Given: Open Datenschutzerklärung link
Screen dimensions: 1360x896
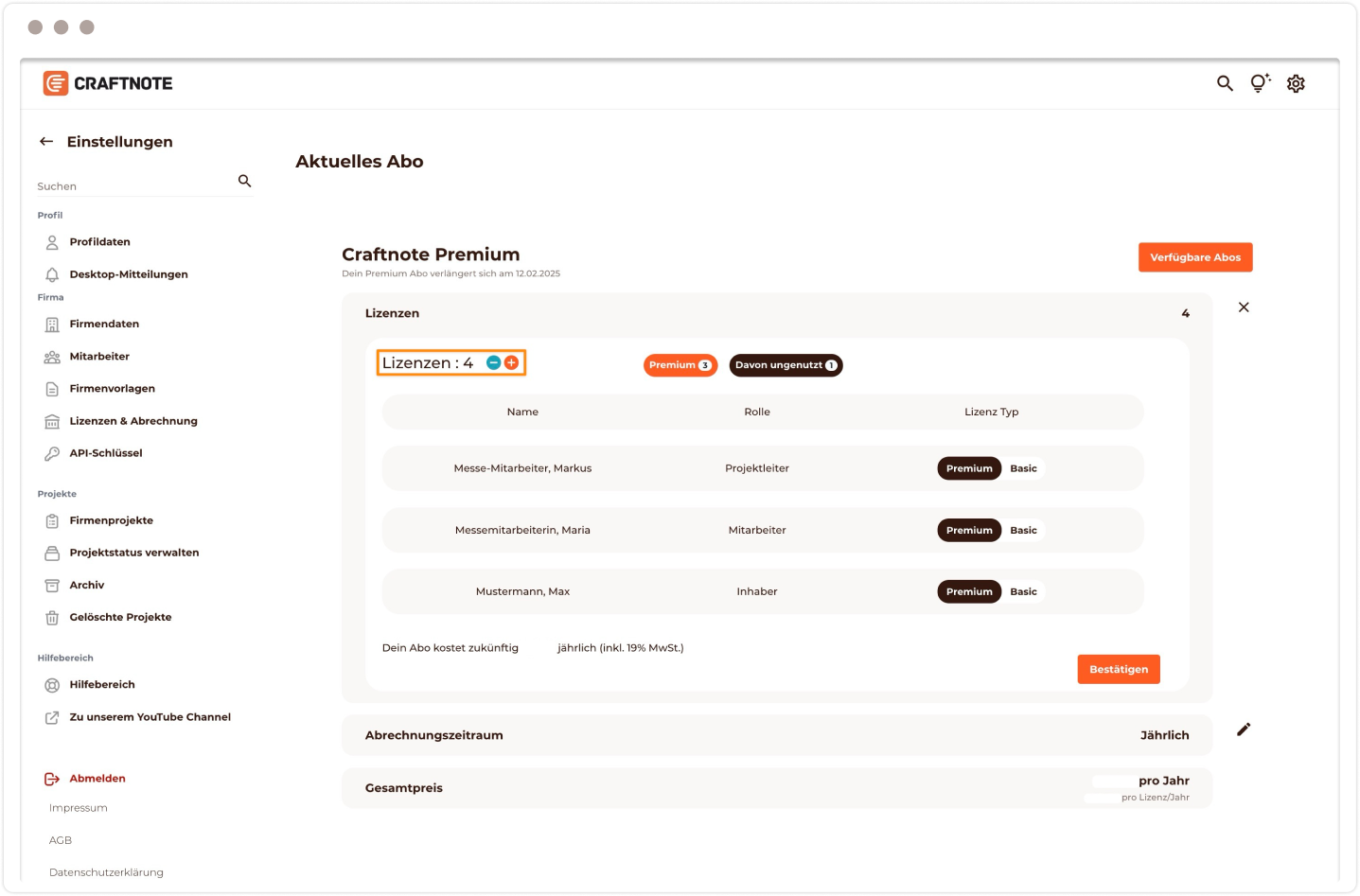Looking at the screenshot, I should (106, 872).
